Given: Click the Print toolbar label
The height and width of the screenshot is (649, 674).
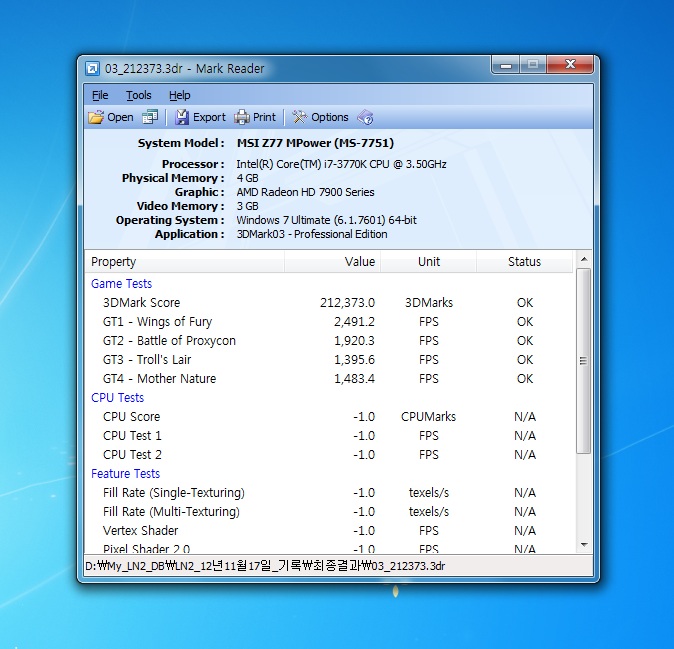Looking at the screenshot, I should point(264,117).
